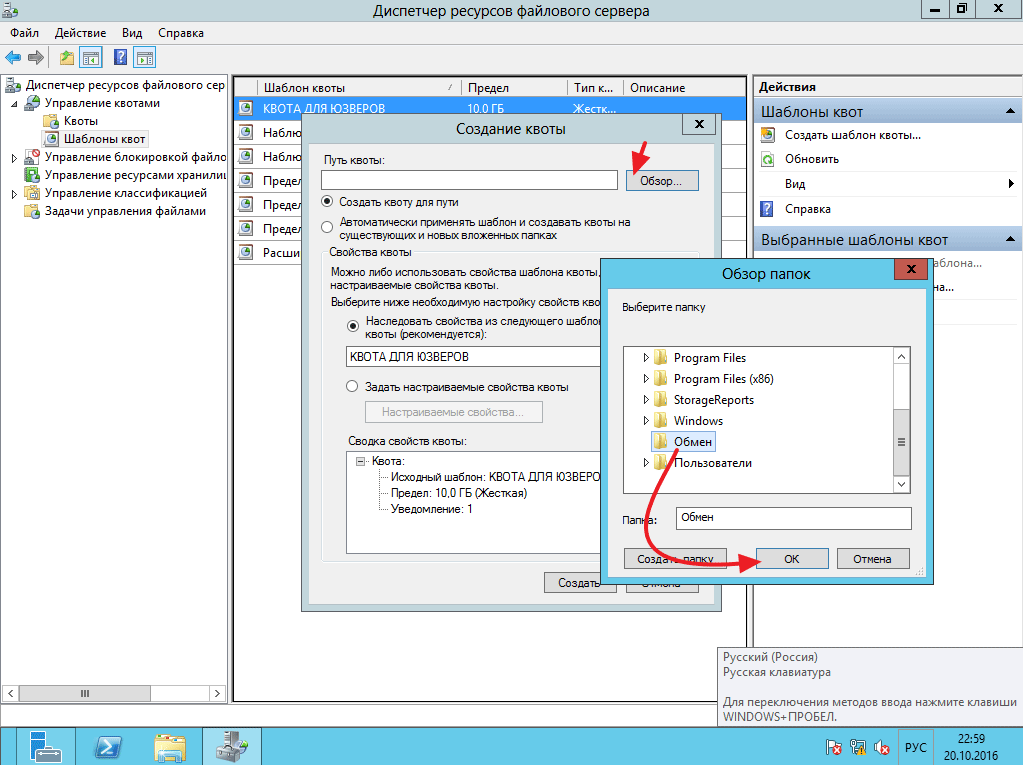Choose 'Задать настраиваемые свойства квоты' radio button
The height and width of the screenshot is (765, 1023).
click(352, 386)
